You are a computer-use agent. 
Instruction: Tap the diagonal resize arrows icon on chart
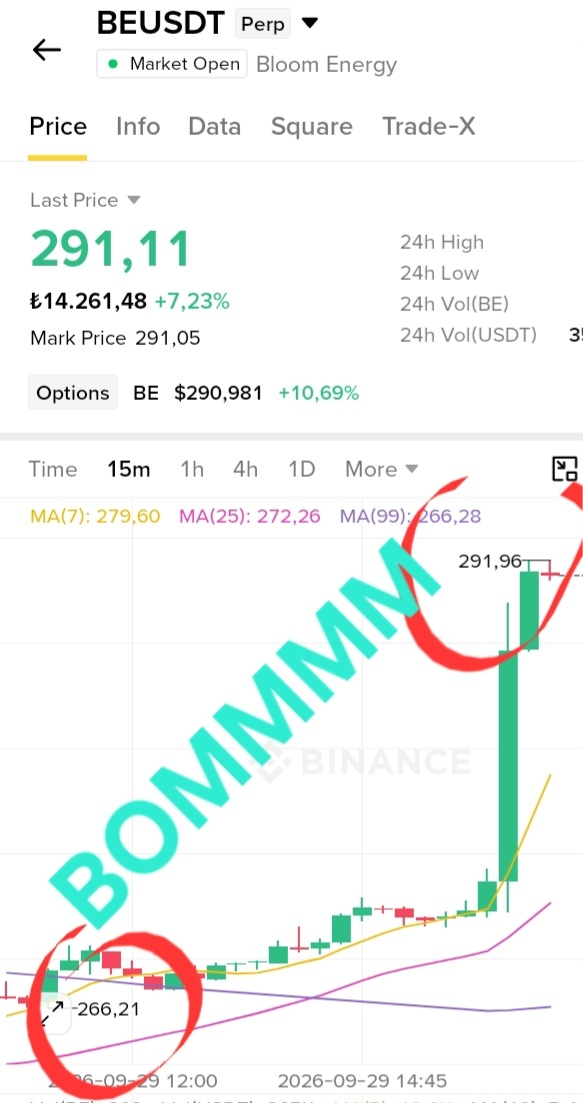coord(52,1014)
